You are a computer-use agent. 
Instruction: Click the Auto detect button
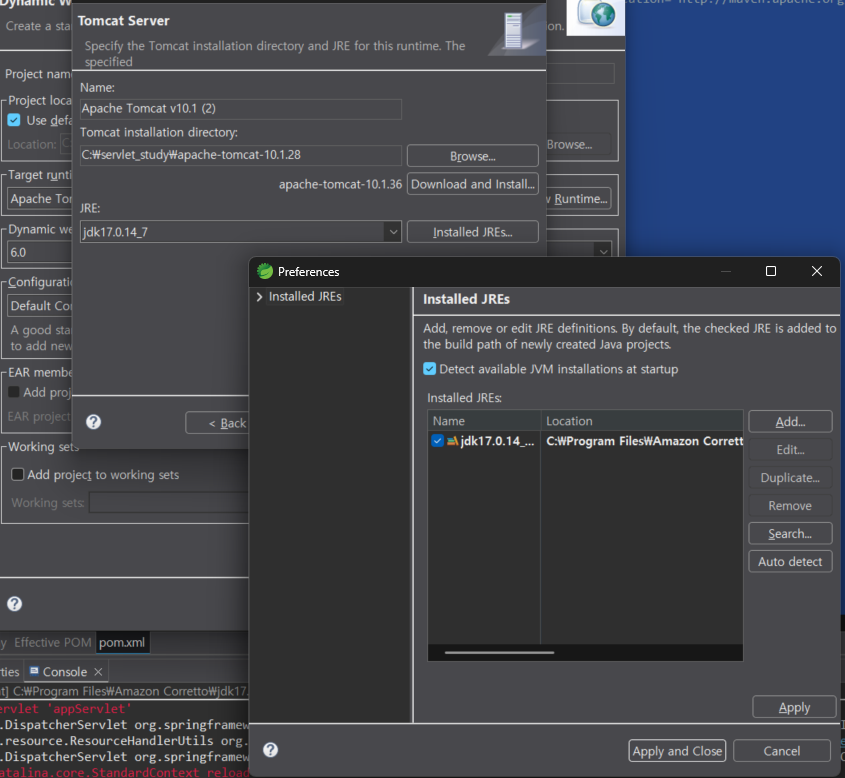[x=790, y=561]
